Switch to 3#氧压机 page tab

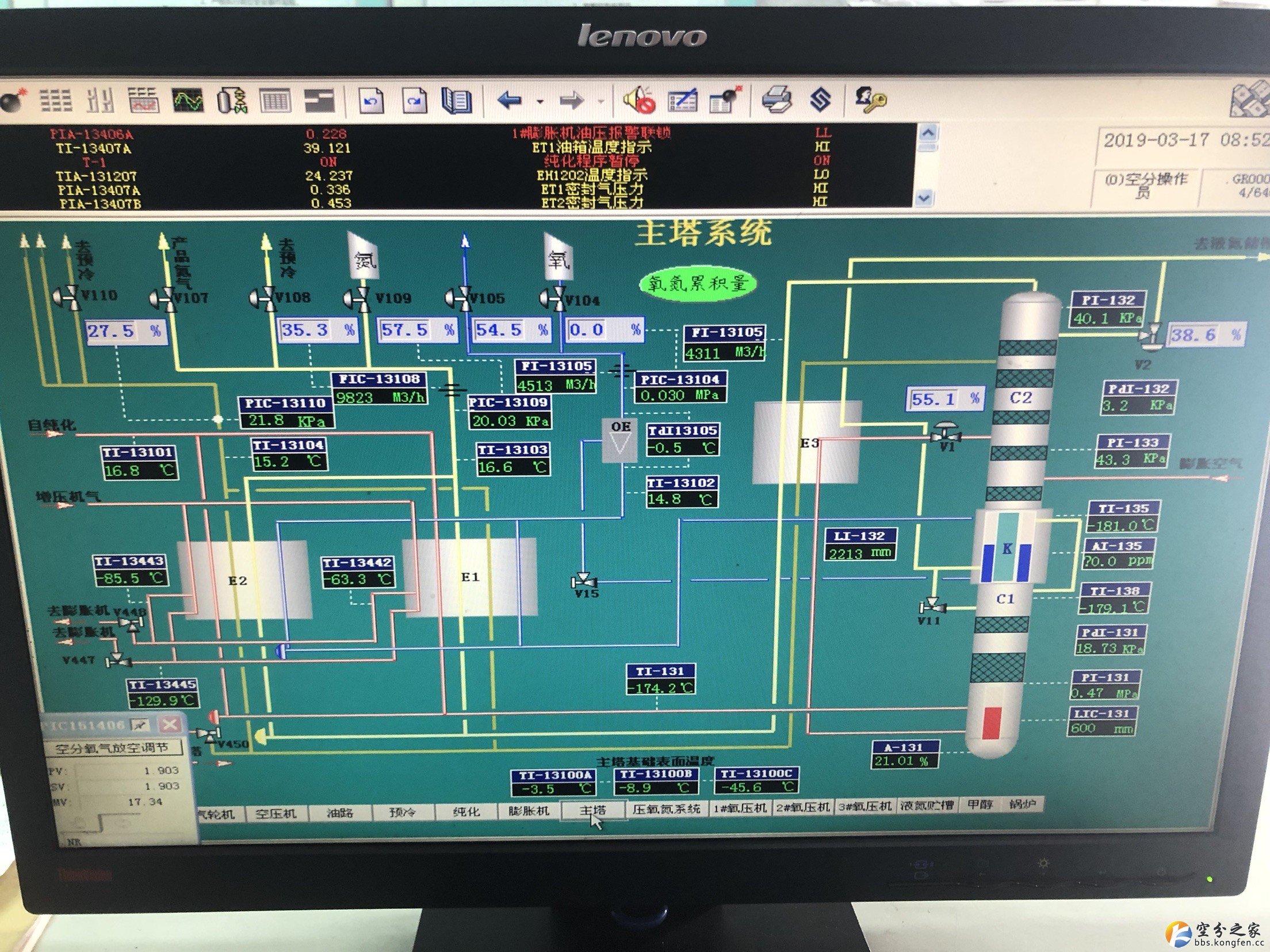coord(864,807)
